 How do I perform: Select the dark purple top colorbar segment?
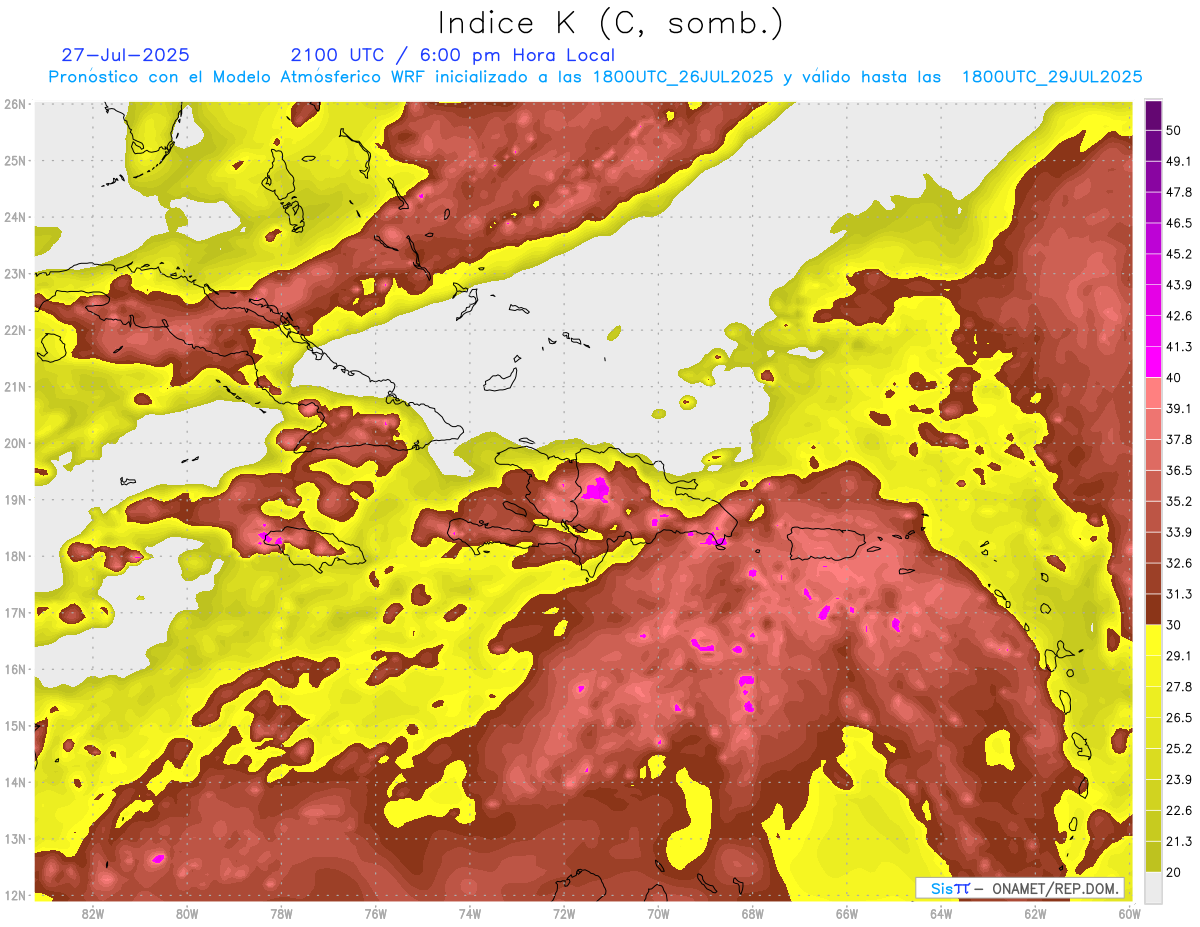point(1153,115)
